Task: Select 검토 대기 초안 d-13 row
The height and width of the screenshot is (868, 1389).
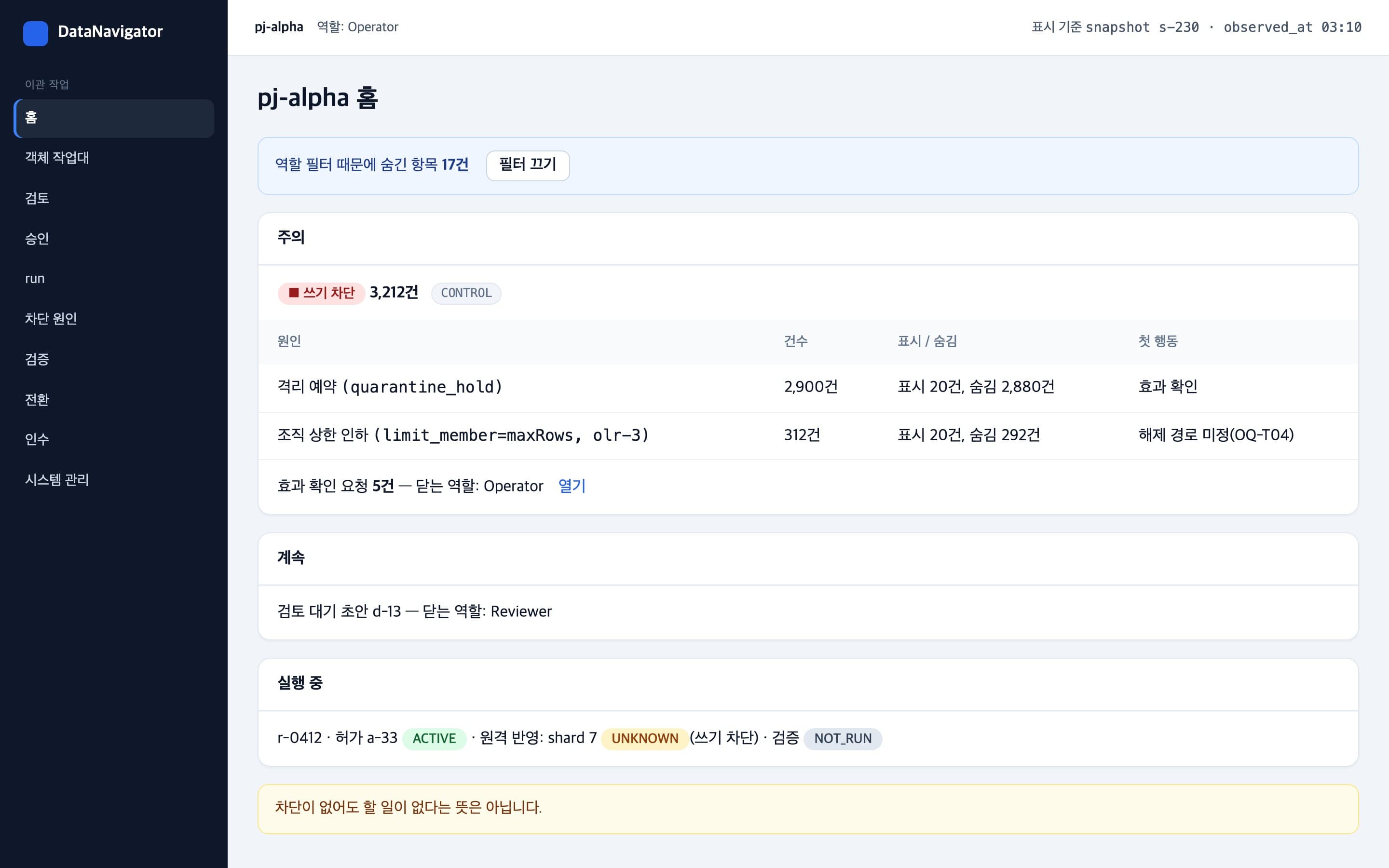Action: click(808, 612)
